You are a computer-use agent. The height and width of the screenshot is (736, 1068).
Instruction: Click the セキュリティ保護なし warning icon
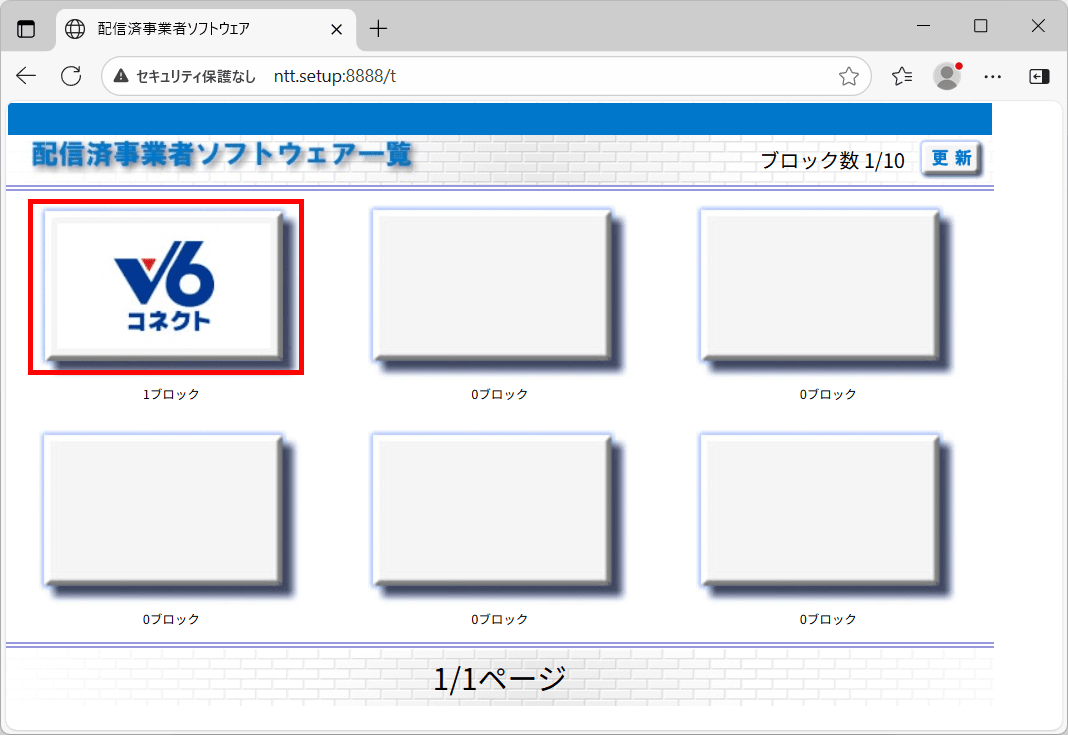pyautogui.click(x=120, y=75)
